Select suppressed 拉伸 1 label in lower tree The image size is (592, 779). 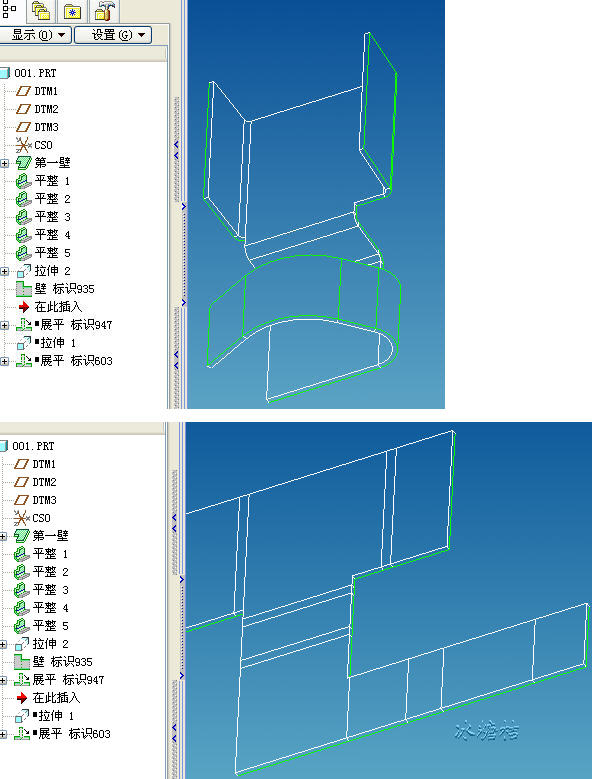click(x=56, y=716)
